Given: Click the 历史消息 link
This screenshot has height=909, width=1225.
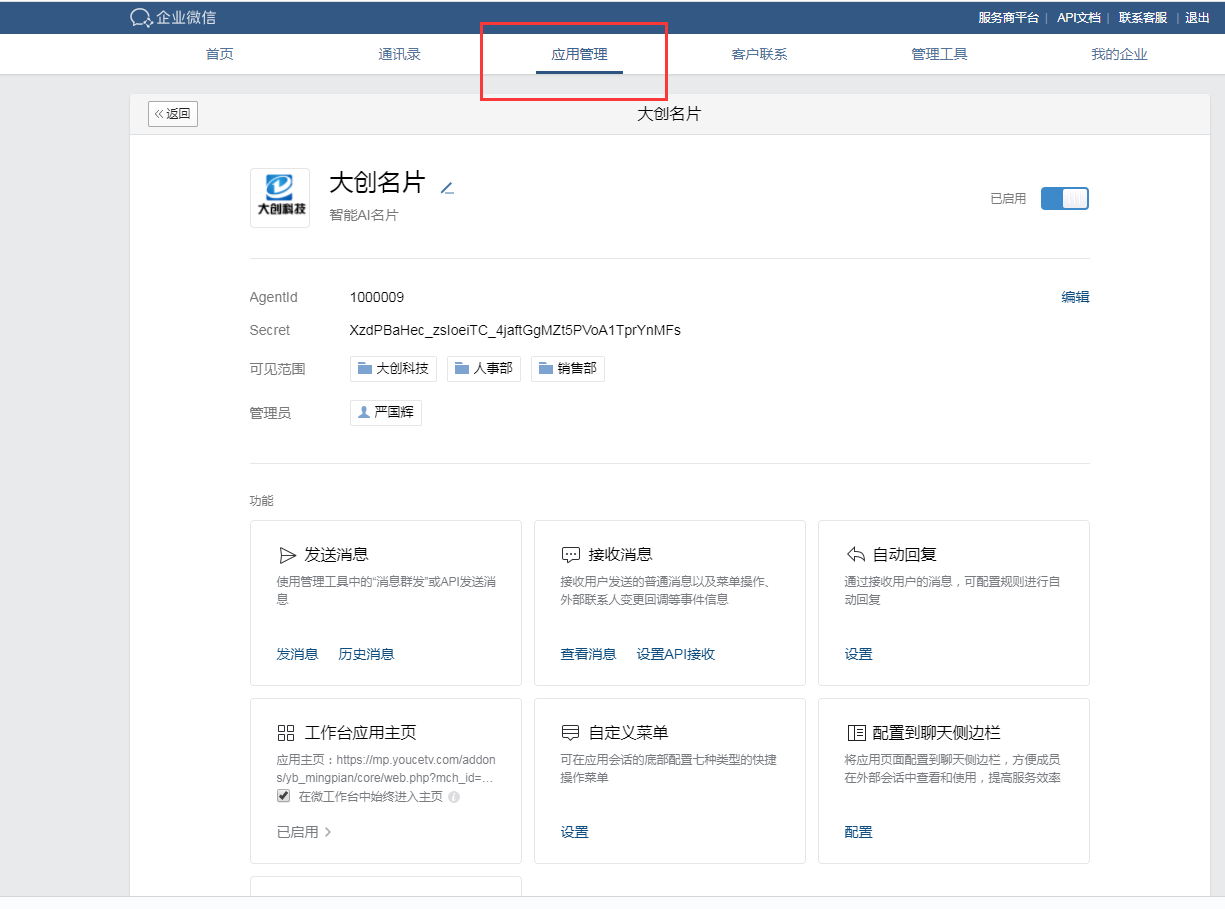Looking at the screenshot, I should click(367, 654).
